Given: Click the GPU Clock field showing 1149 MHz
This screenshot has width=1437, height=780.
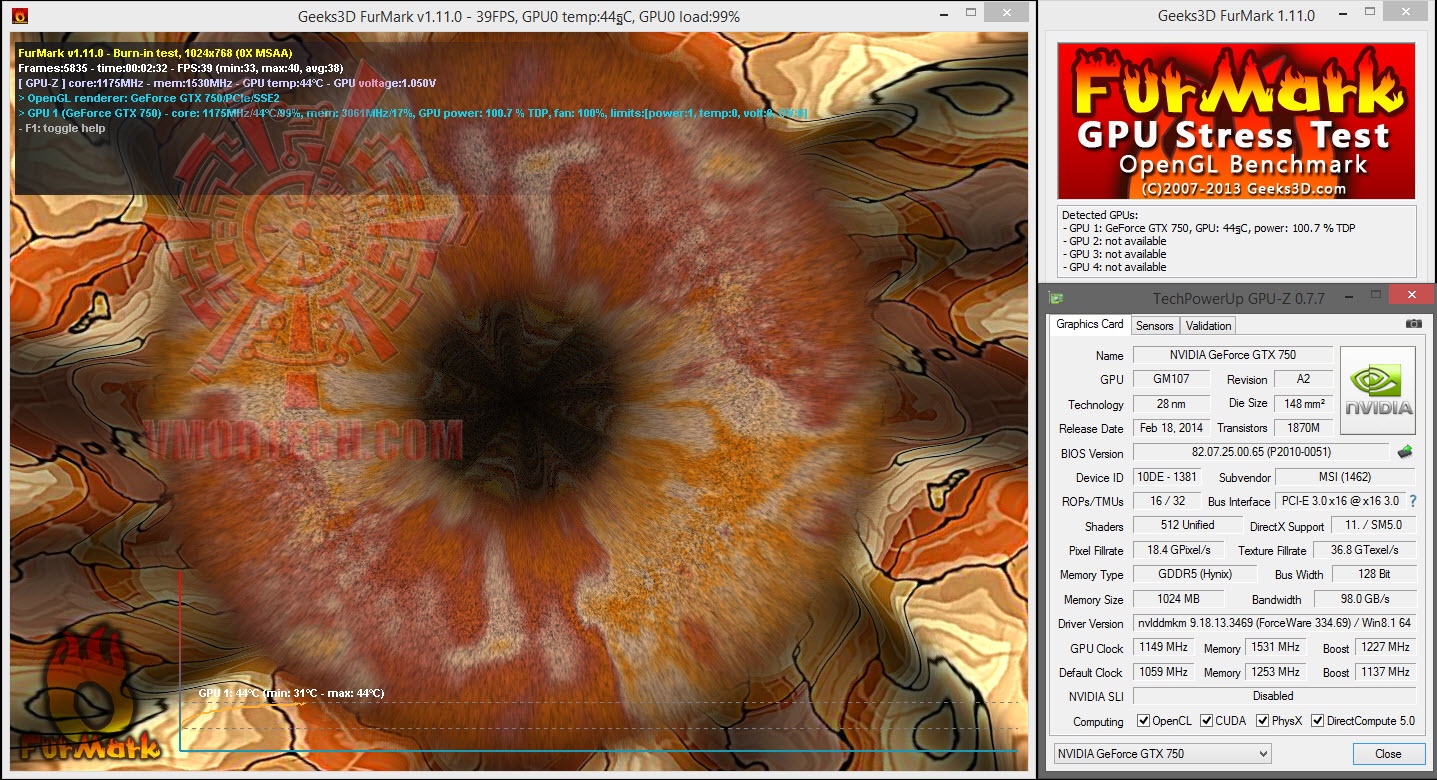Looking at the screenshot, I should click(x=1164, y=648).
